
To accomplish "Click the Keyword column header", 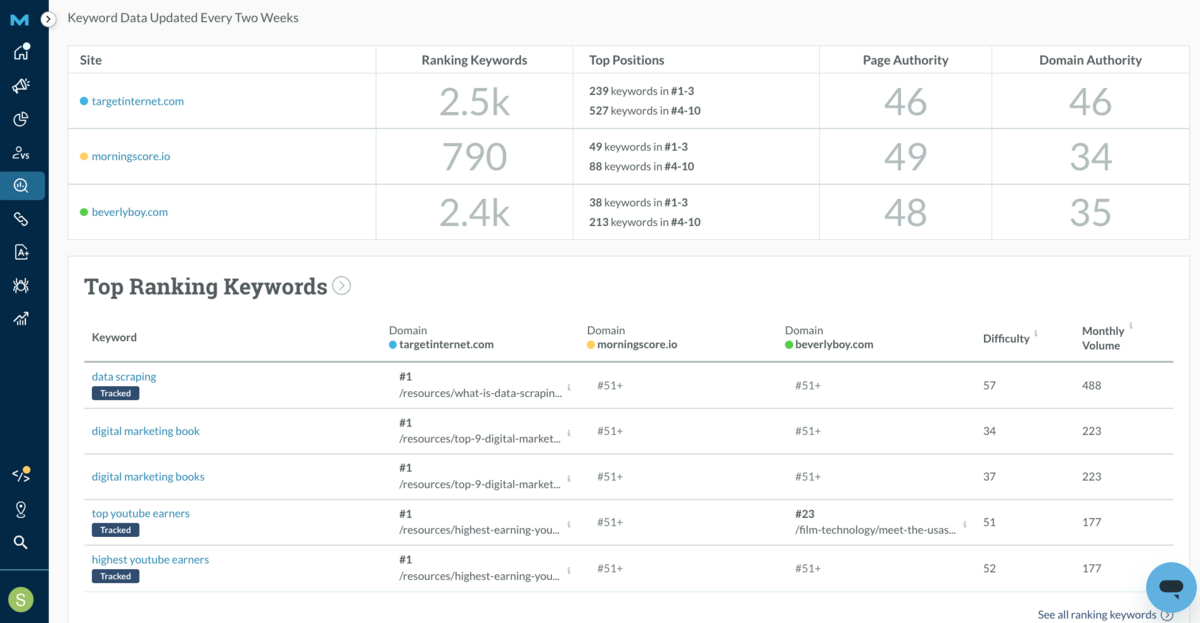I will click(114, 337).
